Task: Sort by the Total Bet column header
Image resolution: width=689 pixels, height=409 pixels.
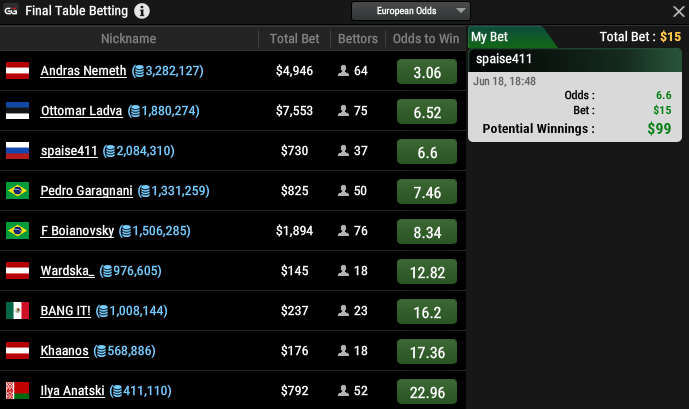Action: 295,39
